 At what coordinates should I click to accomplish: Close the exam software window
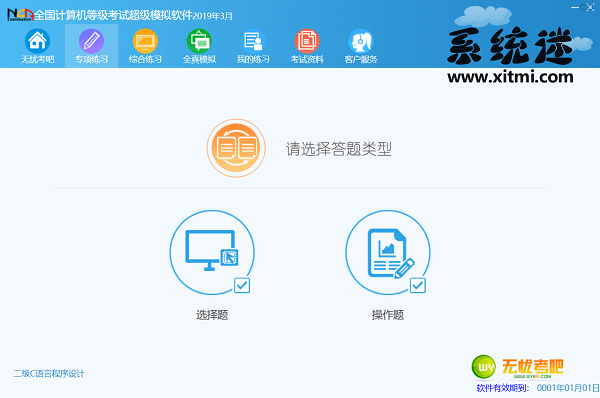click(x=590, y=7)
